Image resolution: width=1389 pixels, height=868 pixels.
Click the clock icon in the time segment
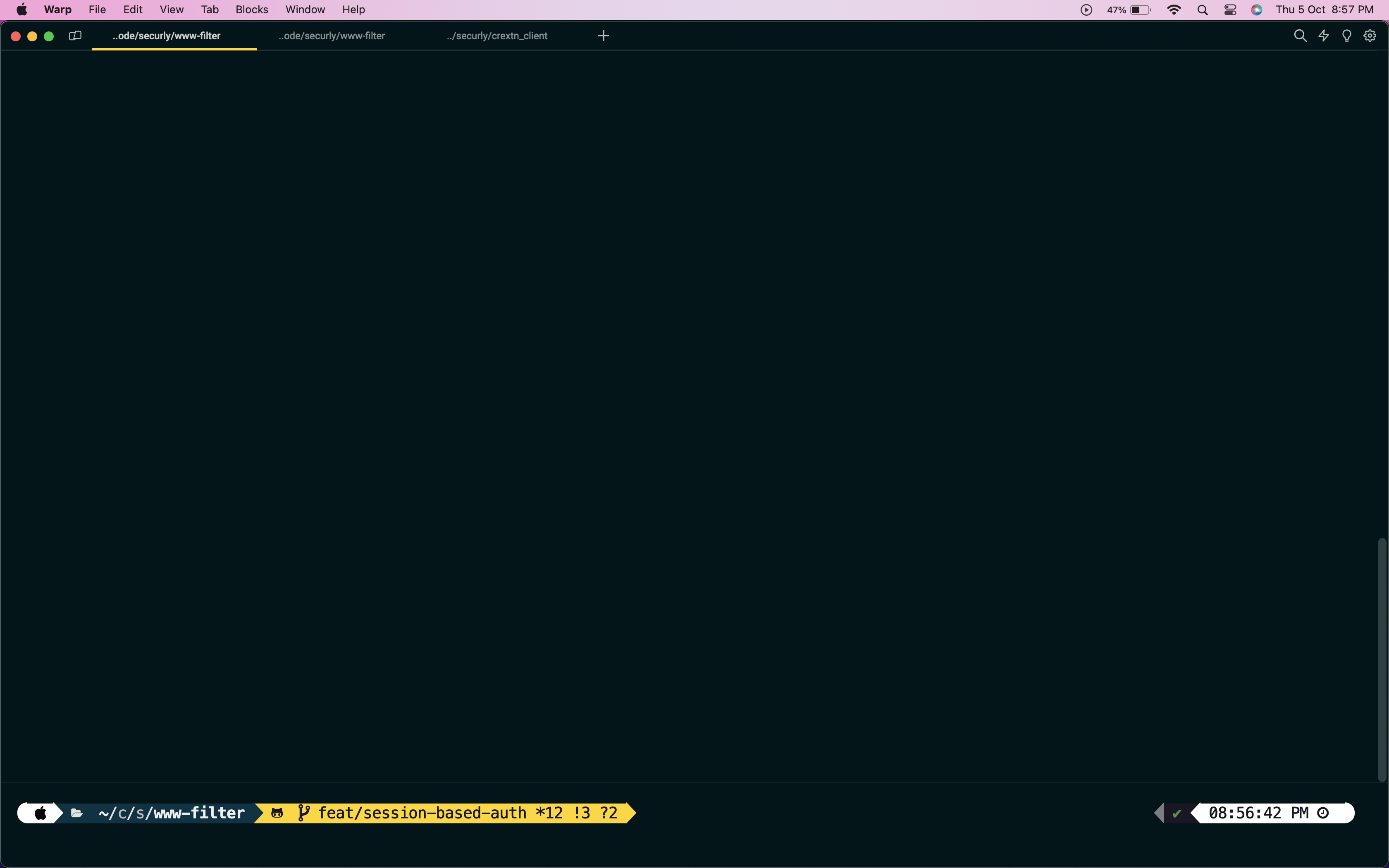click(x=1322, y=812)
